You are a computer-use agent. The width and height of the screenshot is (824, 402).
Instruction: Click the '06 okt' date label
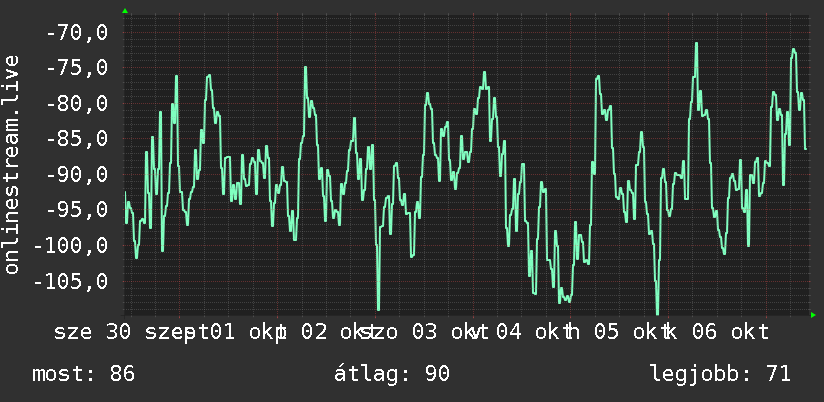(730, 332)
